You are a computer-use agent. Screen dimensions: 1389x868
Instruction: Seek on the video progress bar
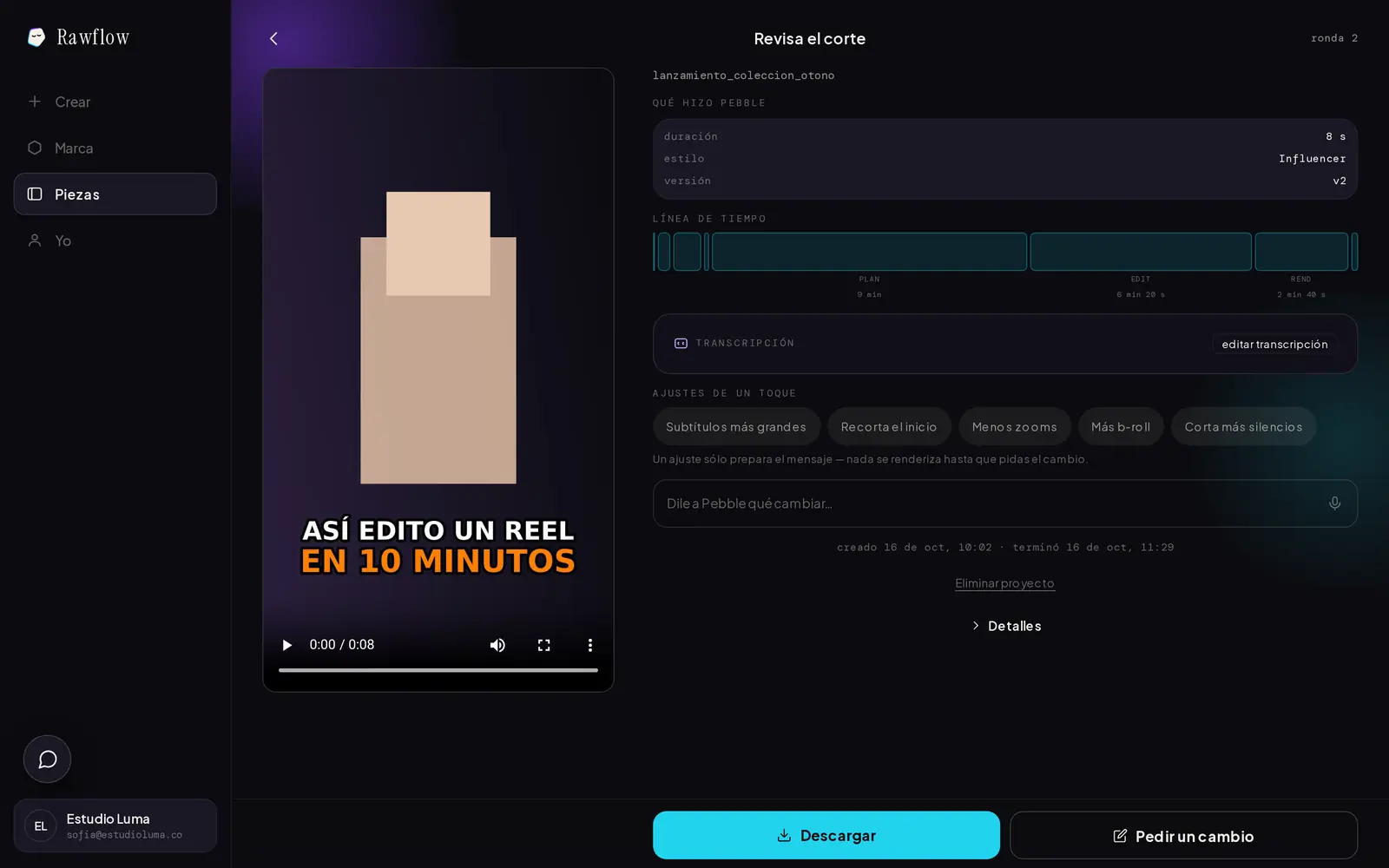(x=438, y=670)
